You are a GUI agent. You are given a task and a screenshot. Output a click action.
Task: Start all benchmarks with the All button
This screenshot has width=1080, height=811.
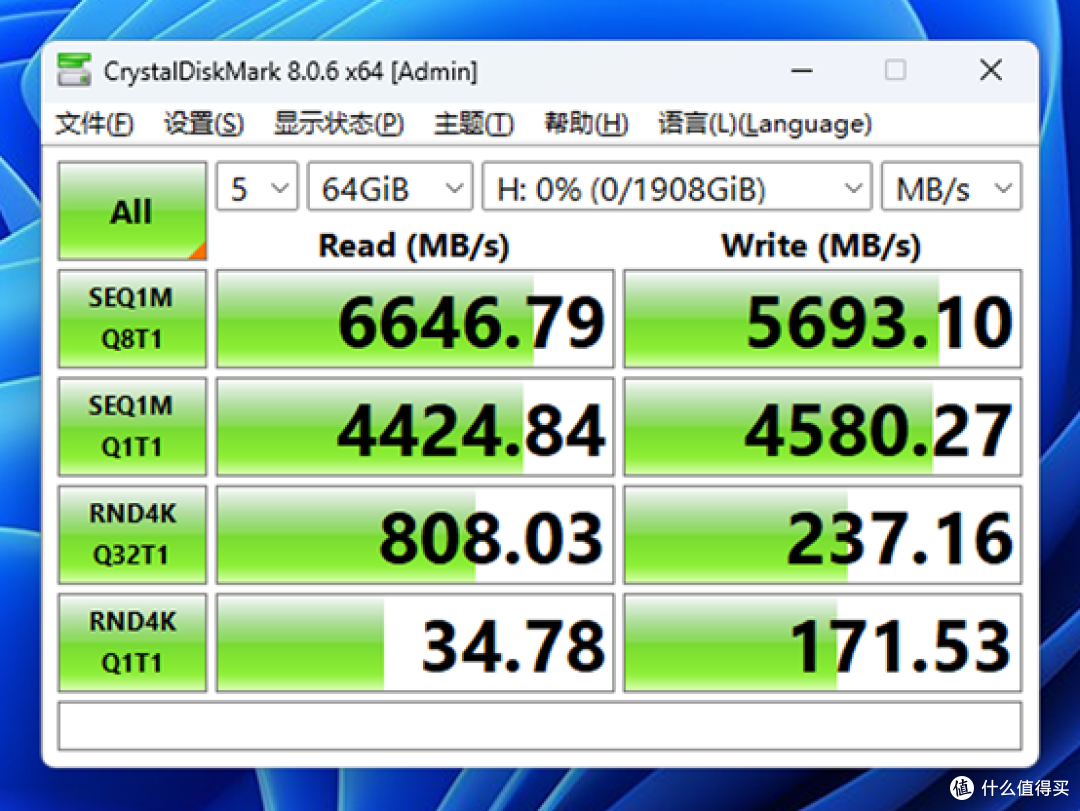pyautogui.click(x=132, y=211)
